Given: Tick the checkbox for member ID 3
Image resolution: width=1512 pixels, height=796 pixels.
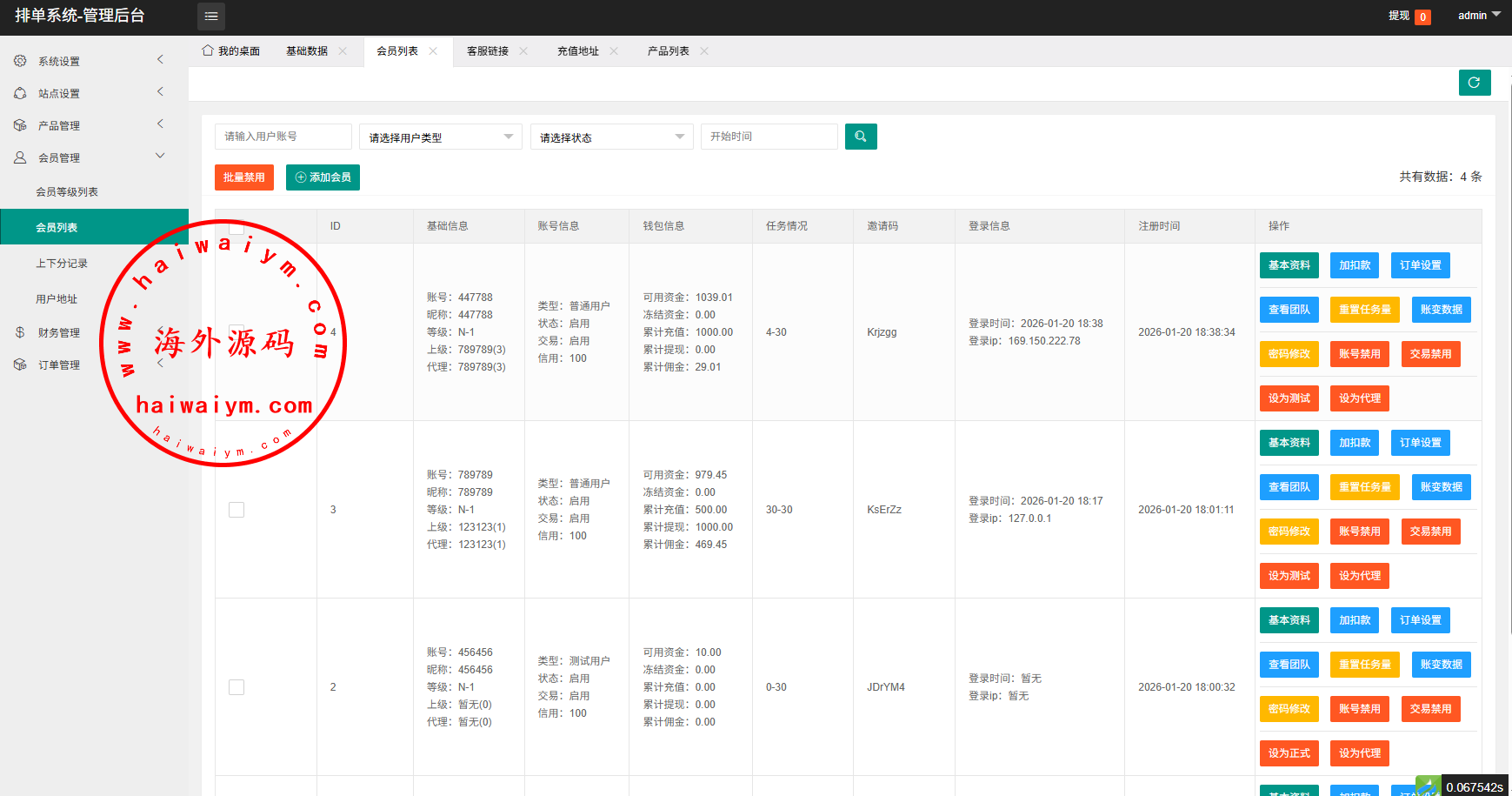Looking at the screenshot, I should 236,510.
